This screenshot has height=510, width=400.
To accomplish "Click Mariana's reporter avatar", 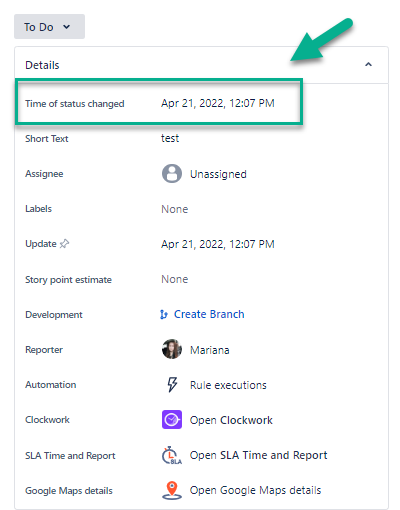I will click(x=172, y=349).
